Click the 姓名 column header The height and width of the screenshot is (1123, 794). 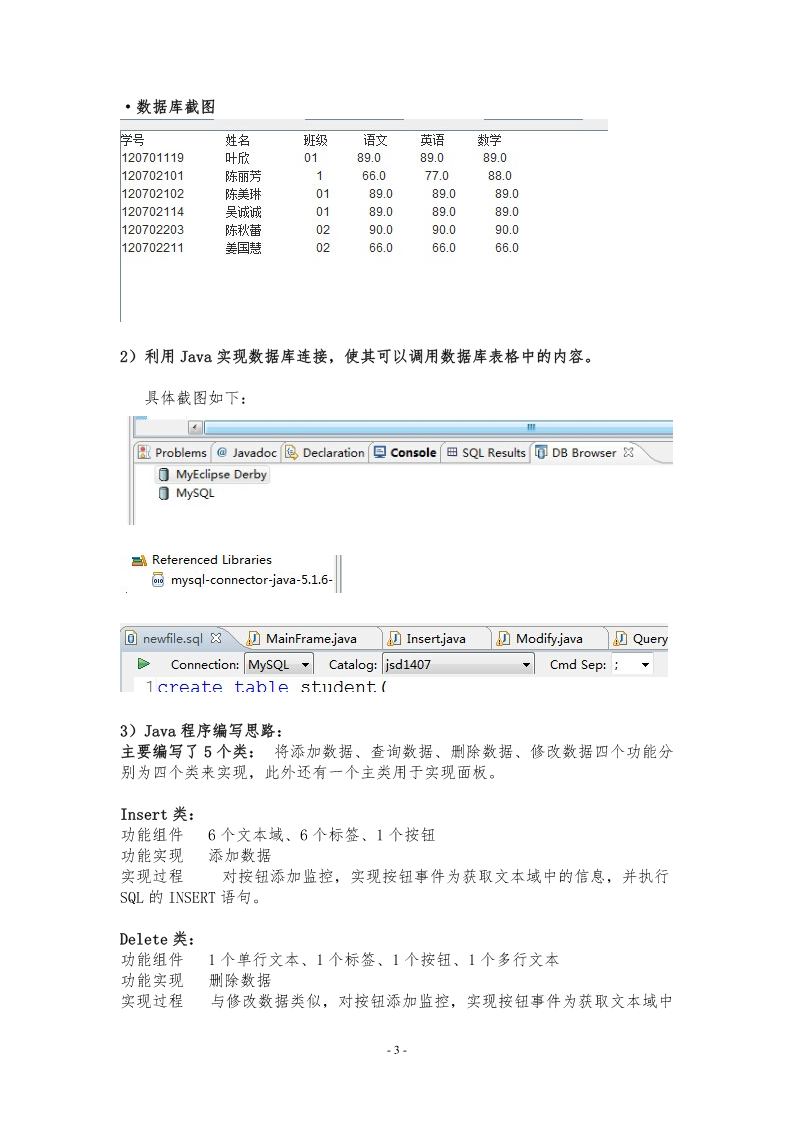pyautogui.click(x=238, y=140)
